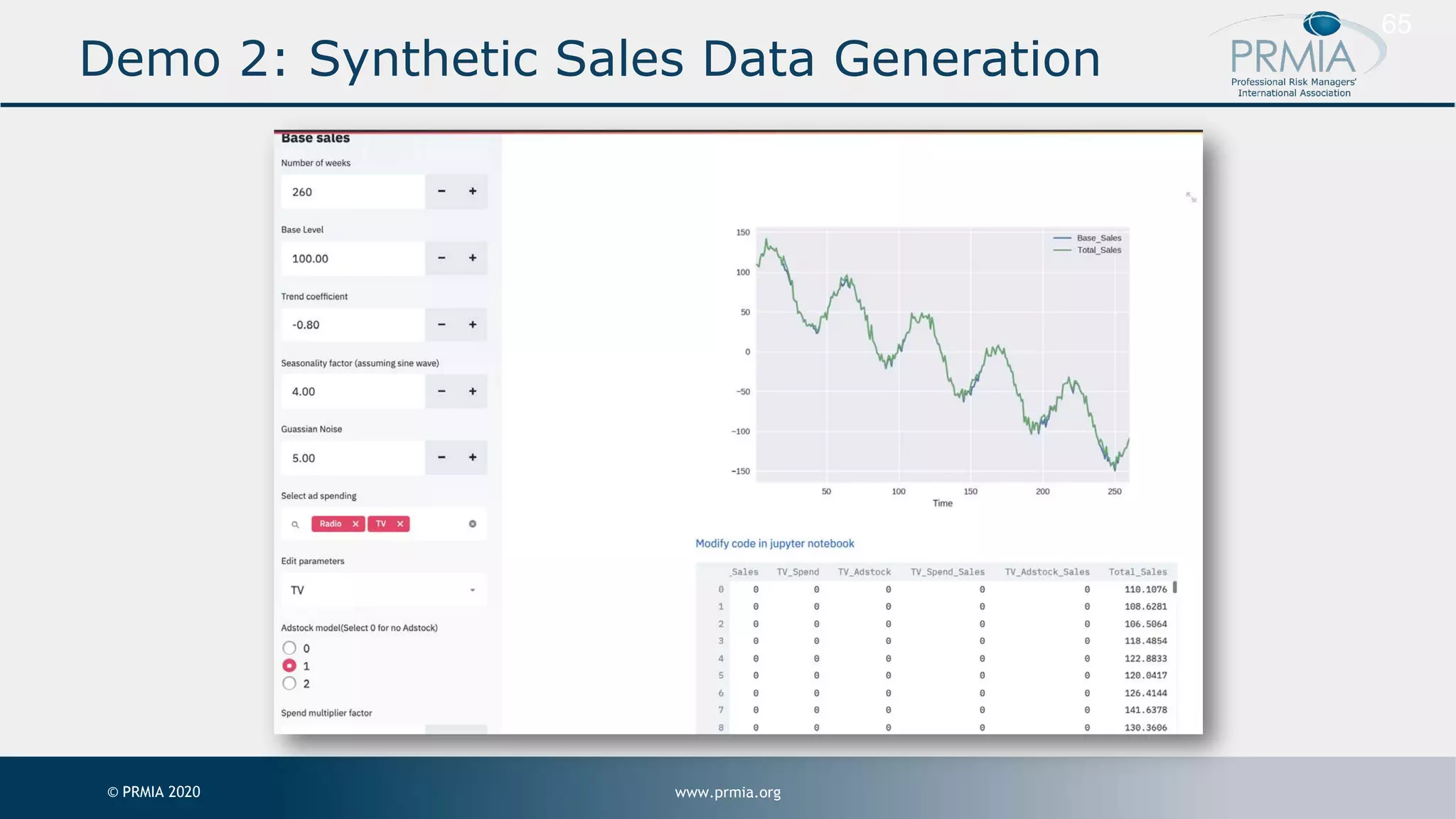Decrease the Trend coefficient with minus
Image resolution: width=1456 pixels, height=819 pixels.
tap(441, 325)
